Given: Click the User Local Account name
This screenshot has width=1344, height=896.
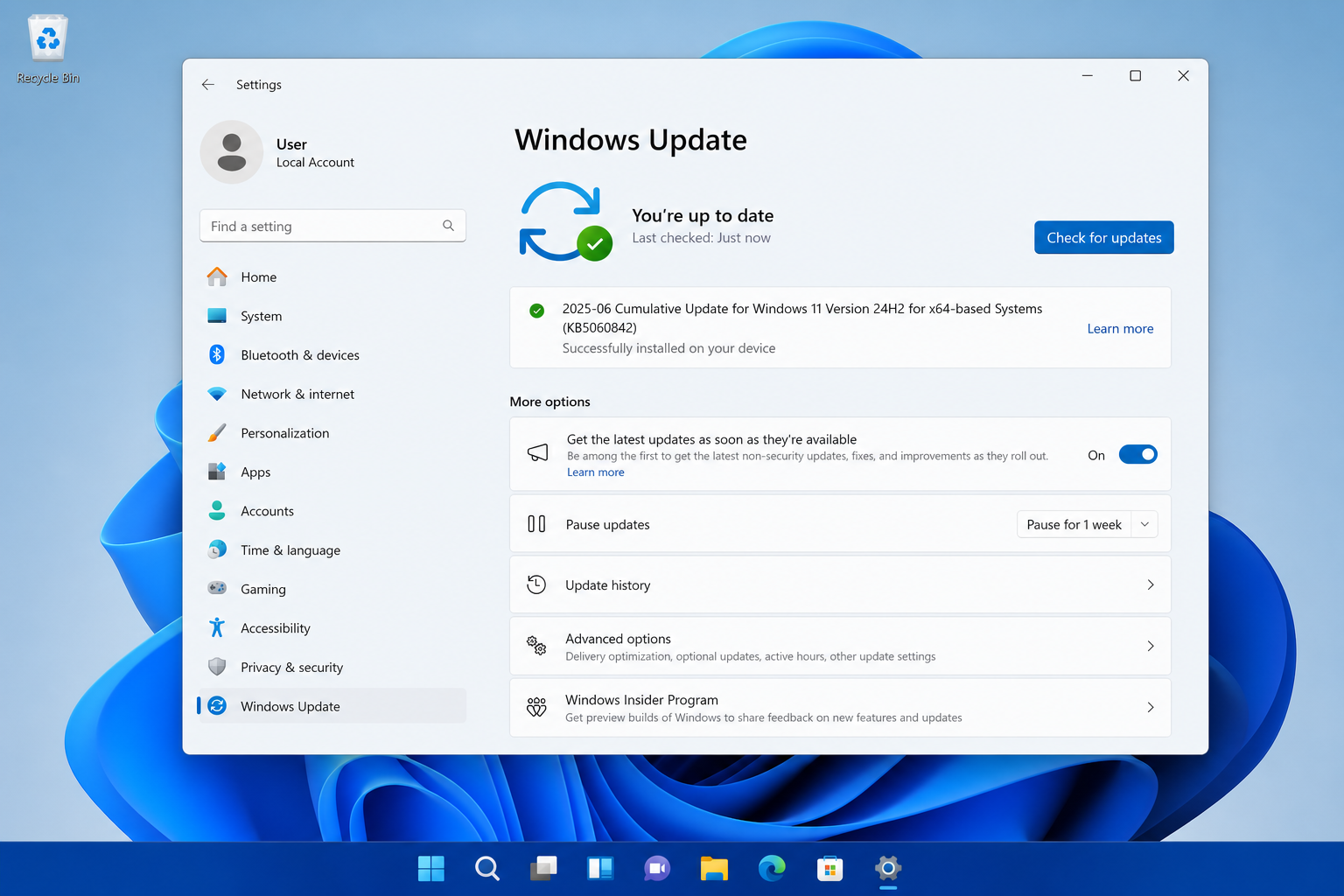Looking at the screenshot, I should [x=315, y=153].
